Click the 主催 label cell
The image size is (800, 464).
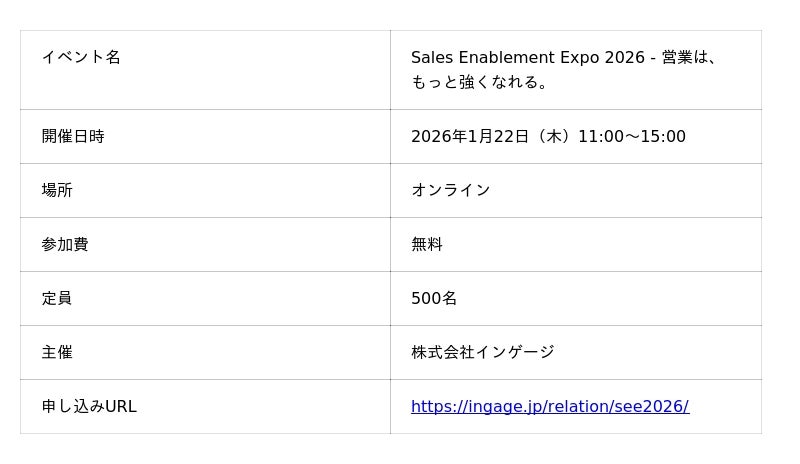[x=57, y=352]
